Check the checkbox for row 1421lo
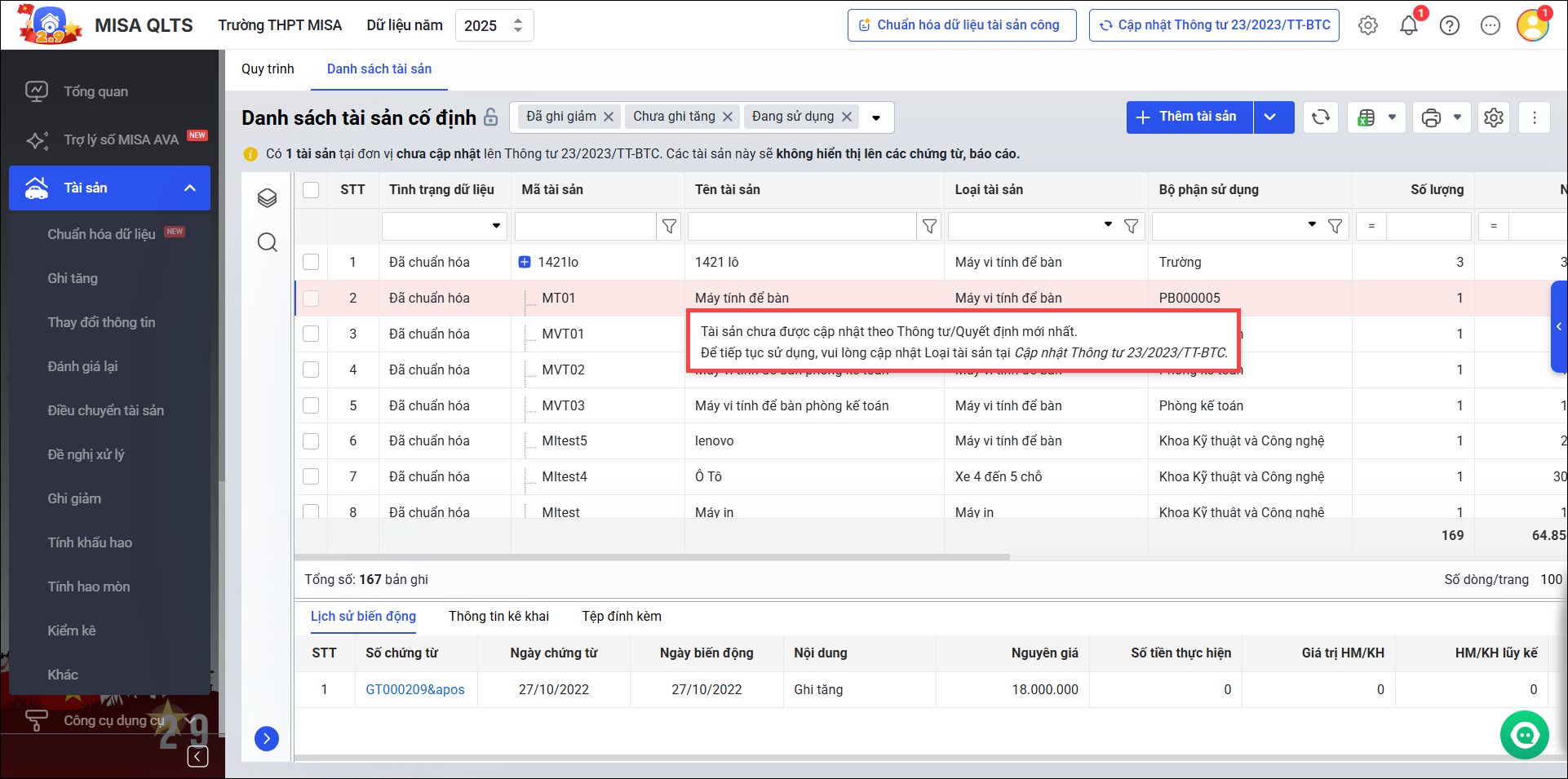The image size is (1568, 779). 311,262
